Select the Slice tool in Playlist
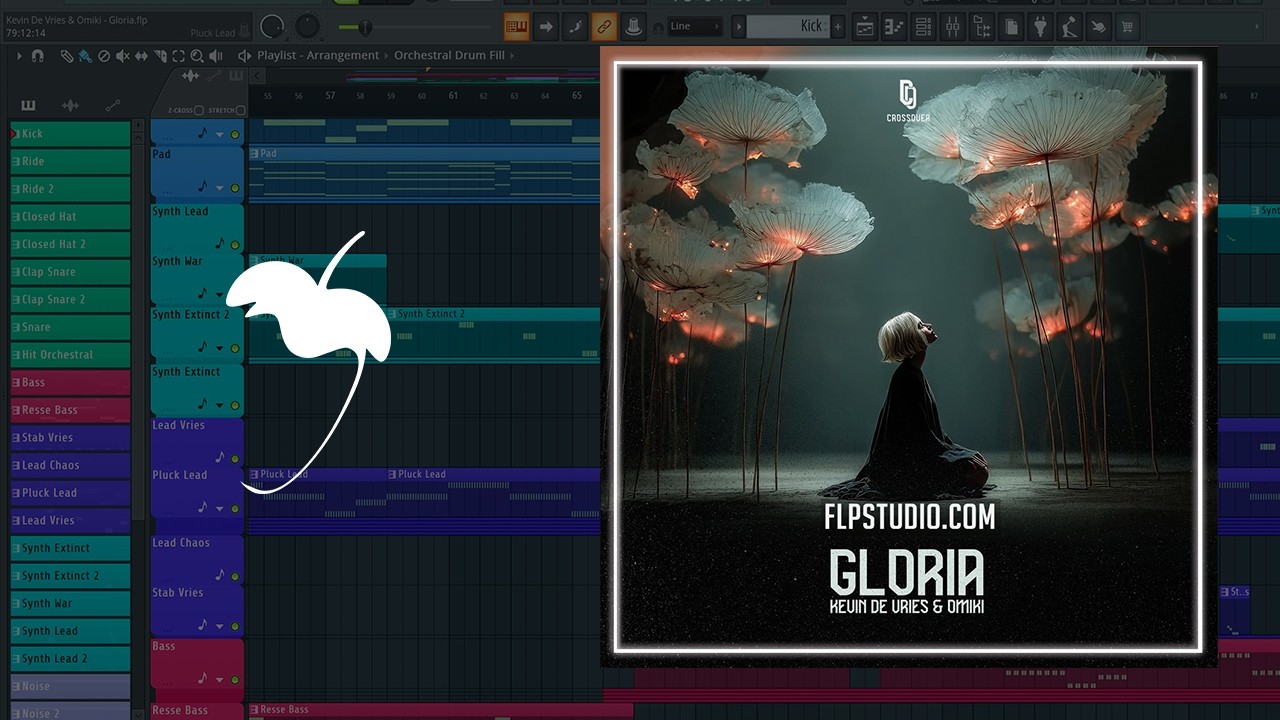Image resolution: width=1280 pixels, height=720 pixels. (x=160, y=56)
